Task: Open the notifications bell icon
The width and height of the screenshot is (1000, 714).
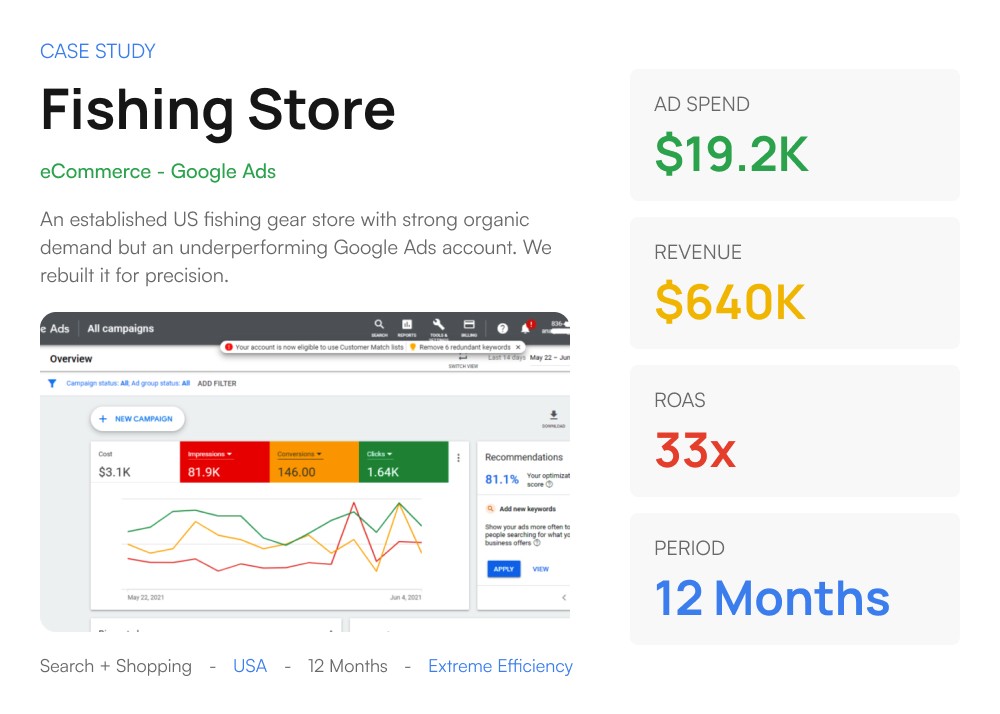Action: click(x=525, y=328)
